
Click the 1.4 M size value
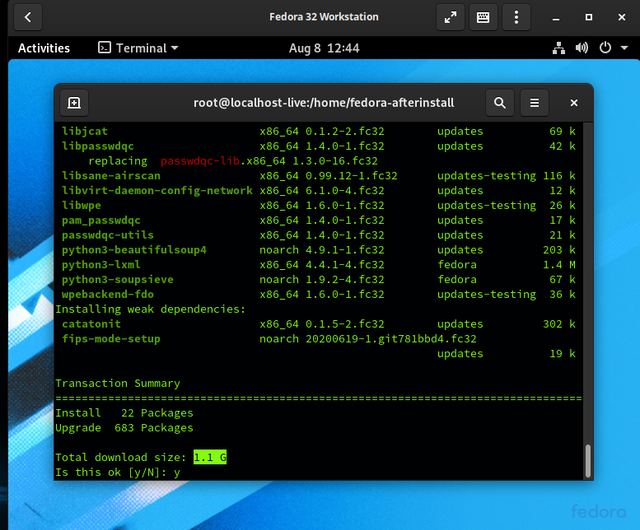559,265
